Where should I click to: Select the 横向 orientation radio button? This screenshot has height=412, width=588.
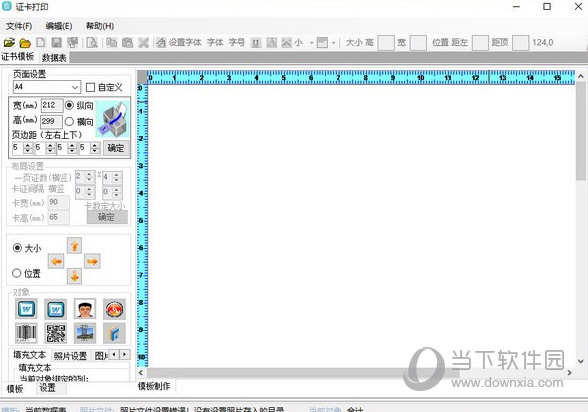tap(69, 121)
